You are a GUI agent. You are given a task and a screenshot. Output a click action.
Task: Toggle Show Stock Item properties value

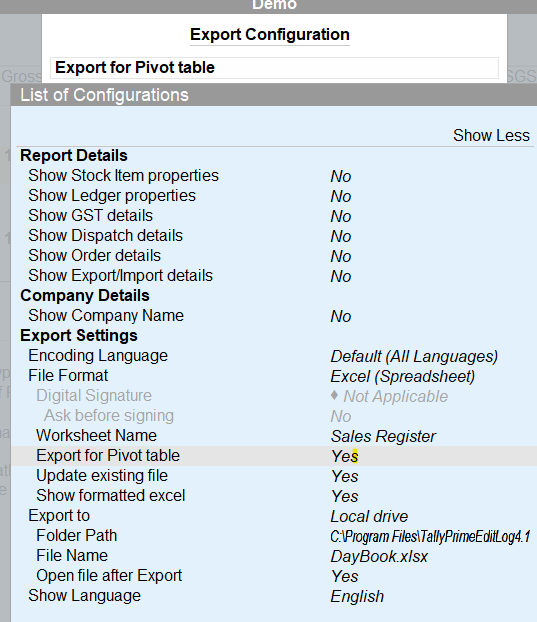[x=341, y=177]
